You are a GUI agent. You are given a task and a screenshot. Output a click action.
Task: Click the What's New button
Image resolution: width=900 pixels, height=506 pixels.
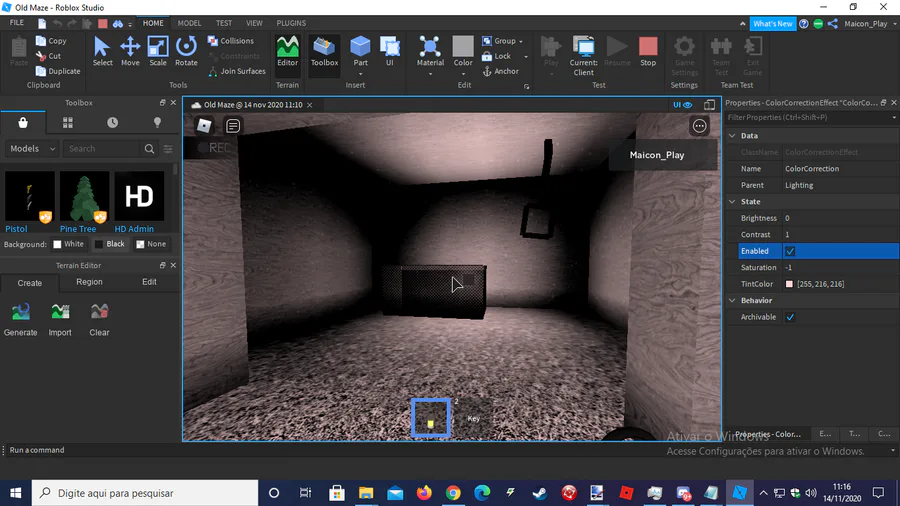773,24
